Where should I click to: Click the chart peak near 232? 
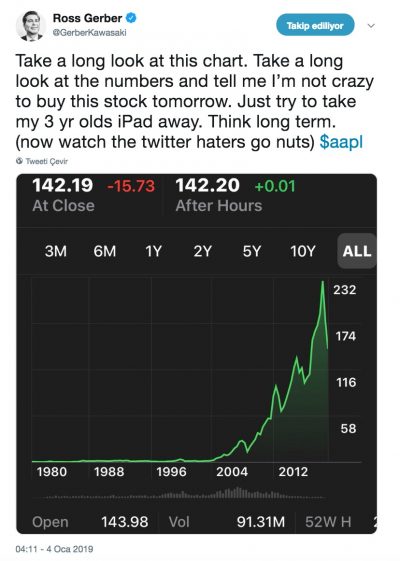[323, 282]
